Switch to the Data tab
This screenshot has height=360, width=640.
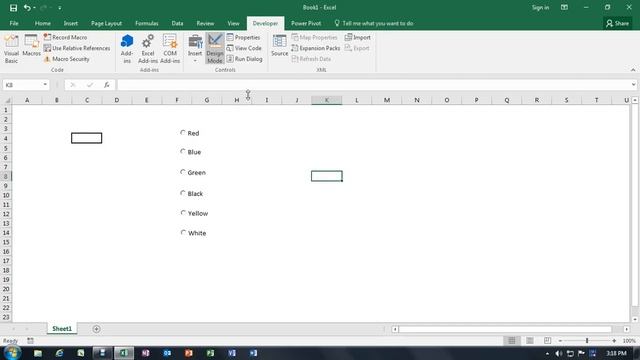177,23
